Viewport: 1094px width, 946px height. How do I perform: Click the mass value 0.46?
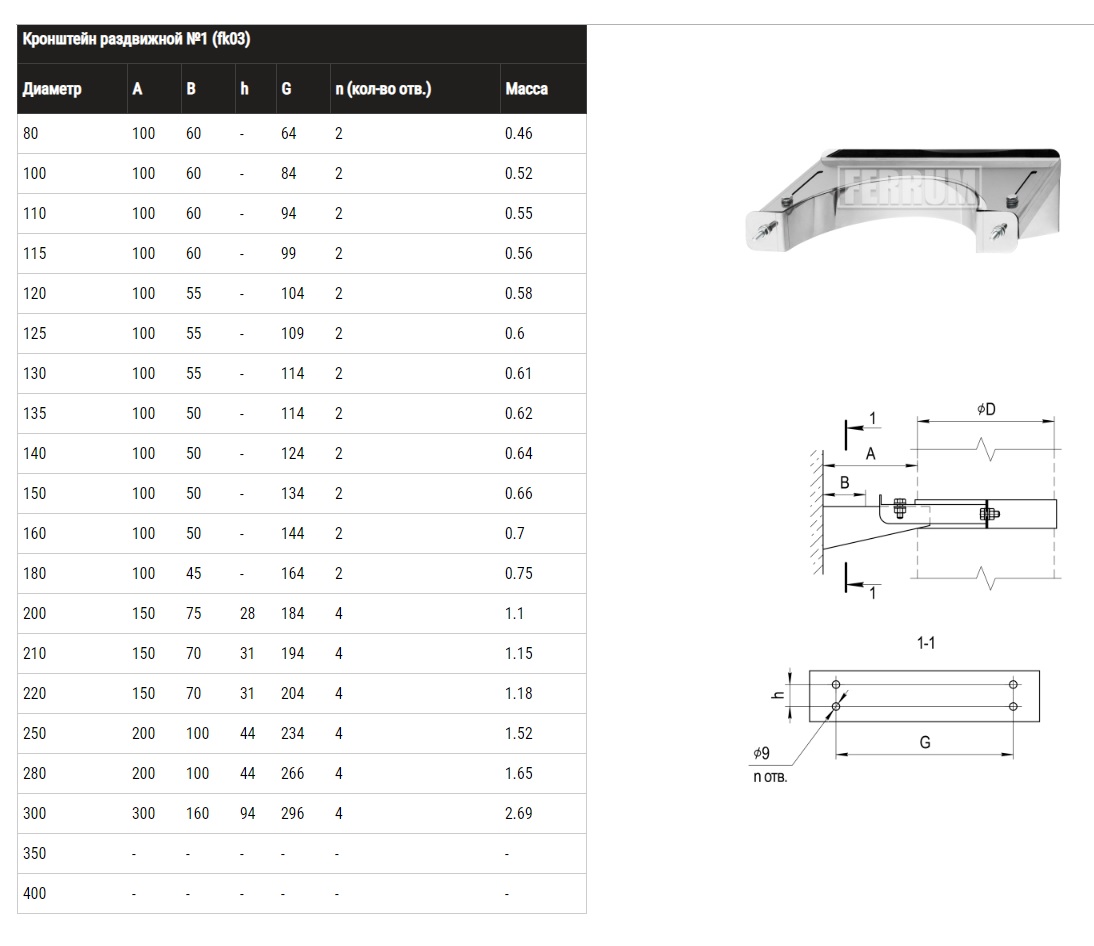coord(519,133)
